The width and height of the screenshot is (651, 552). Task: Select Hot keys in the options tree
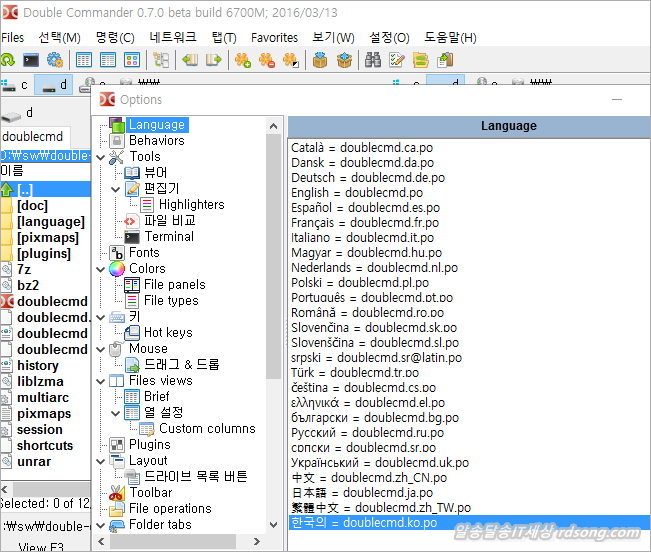pos(167,333)
